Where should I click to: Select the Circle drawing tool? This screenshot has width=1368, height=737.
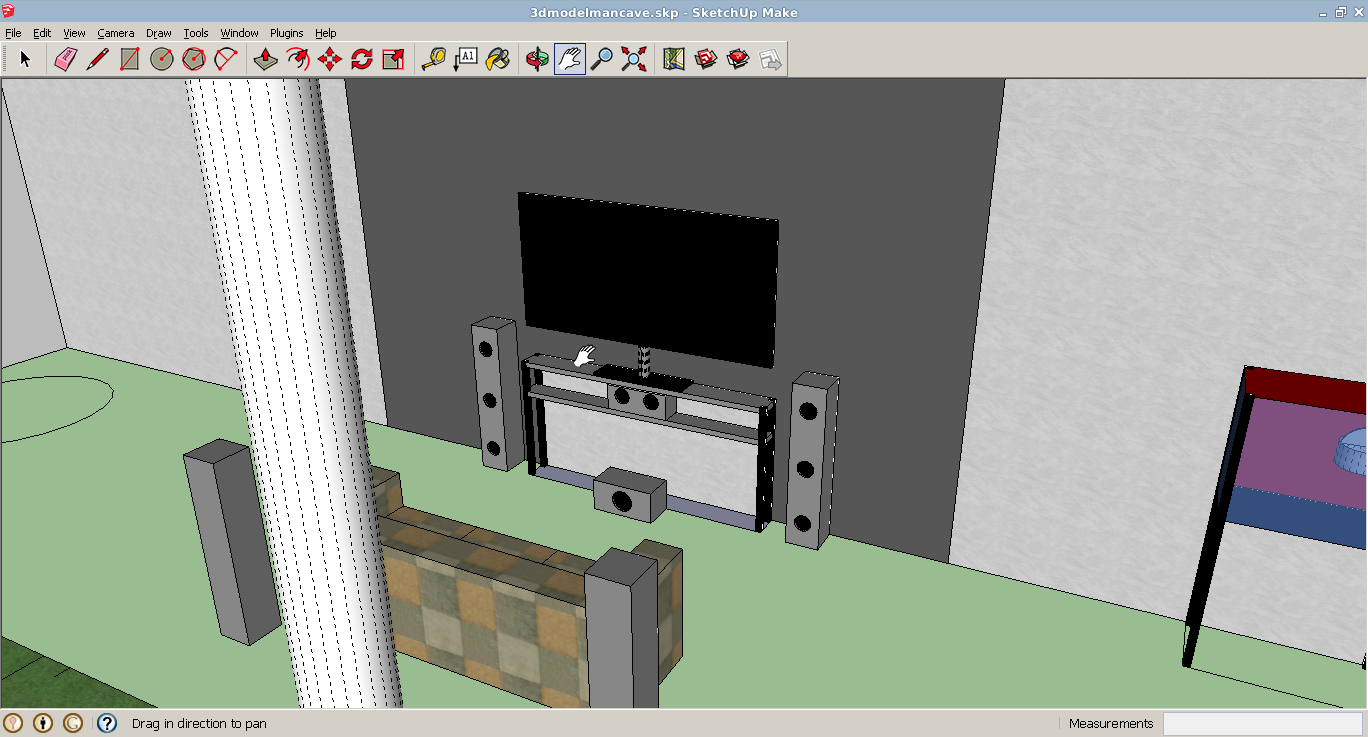[x=162, y=59]
